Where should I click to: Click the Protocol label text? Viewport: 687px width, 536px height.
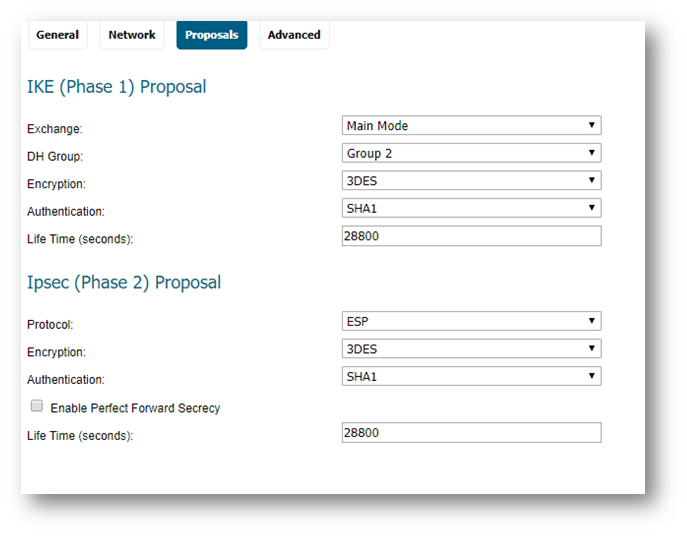click(x=50, y=325)
